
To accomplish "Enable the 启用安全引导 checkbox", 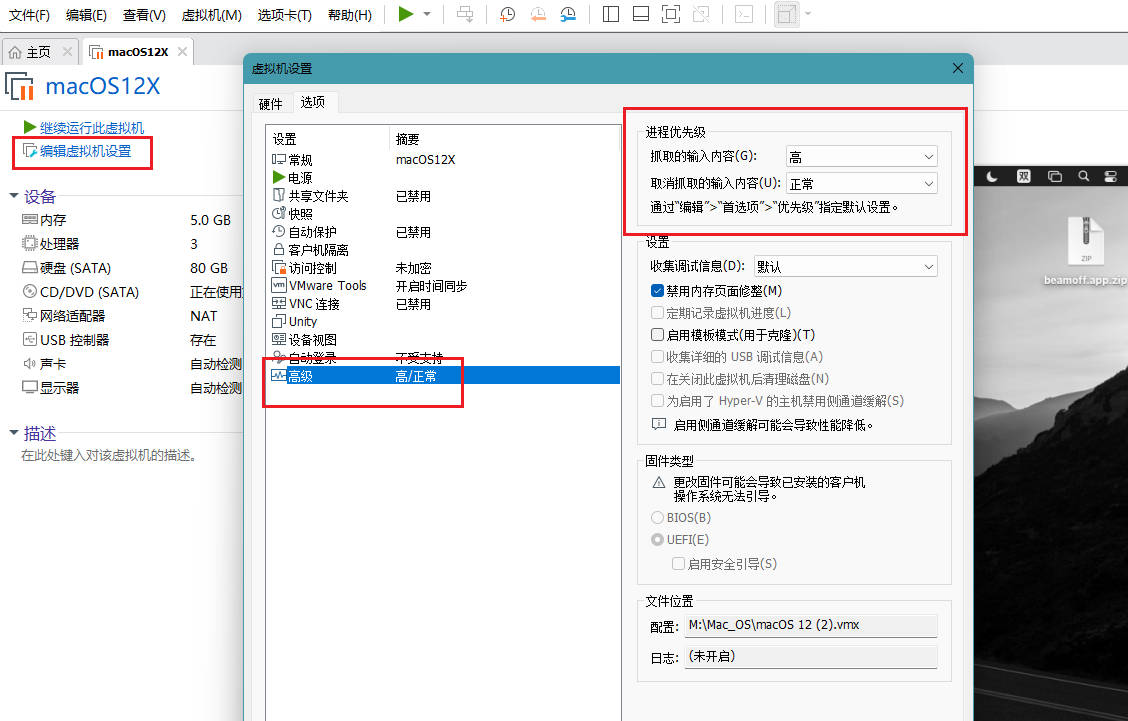I will 678,563.
